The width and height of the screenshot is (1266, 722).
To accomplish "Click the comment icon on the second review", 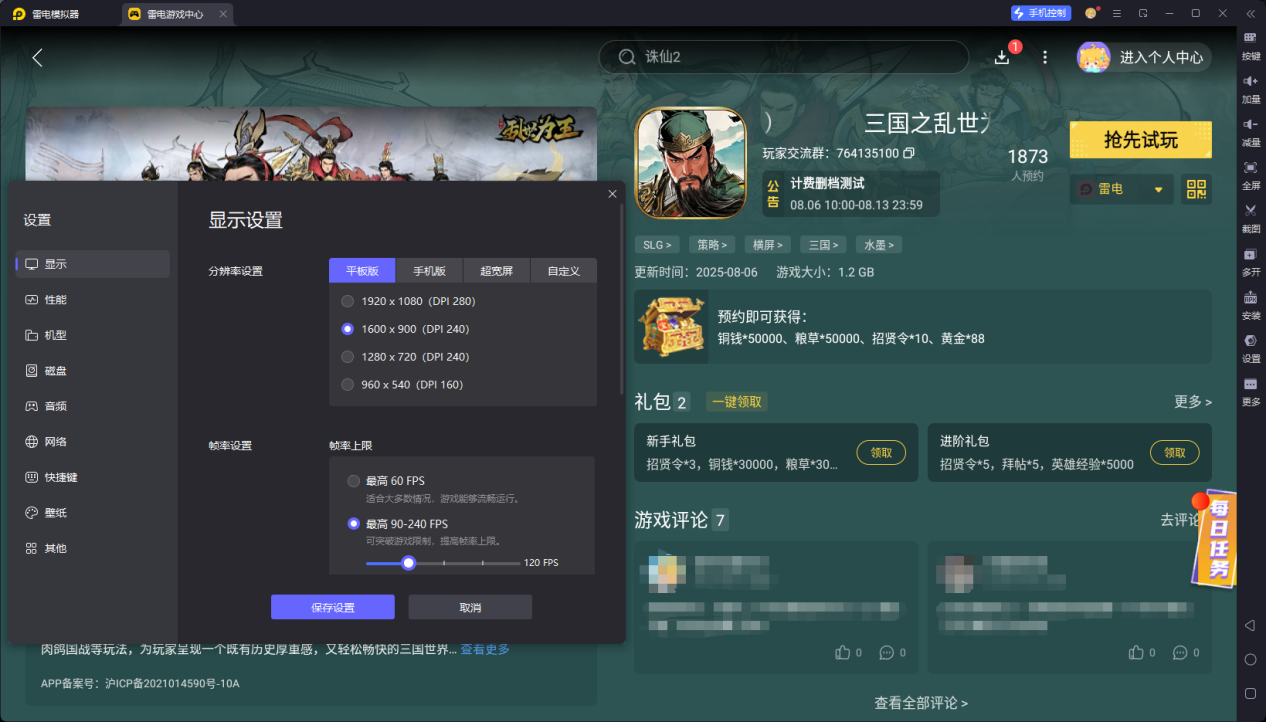I will [x=1181, y=653].
